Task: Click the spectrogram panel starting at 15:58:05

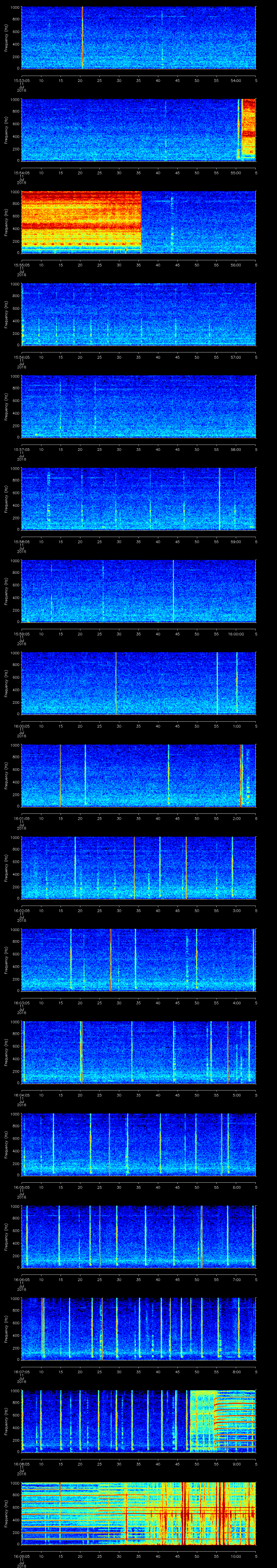Action: click(x=138, y=499)
